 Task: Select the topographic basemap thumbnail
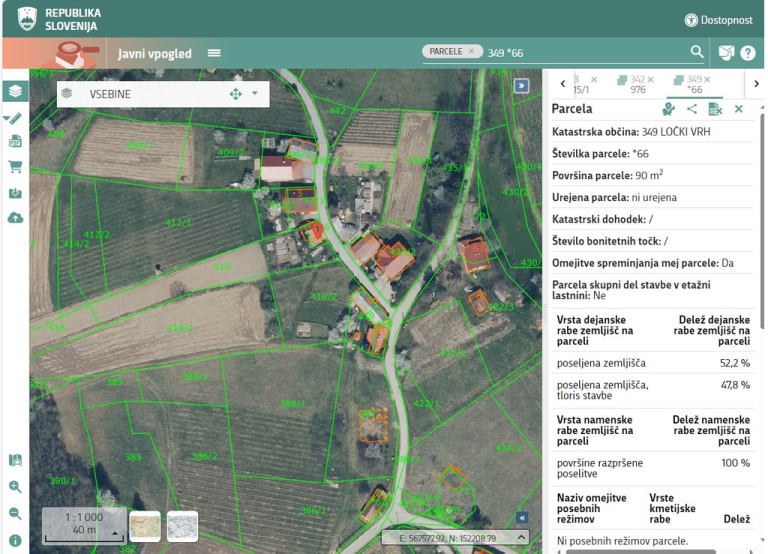coord(145,526)
